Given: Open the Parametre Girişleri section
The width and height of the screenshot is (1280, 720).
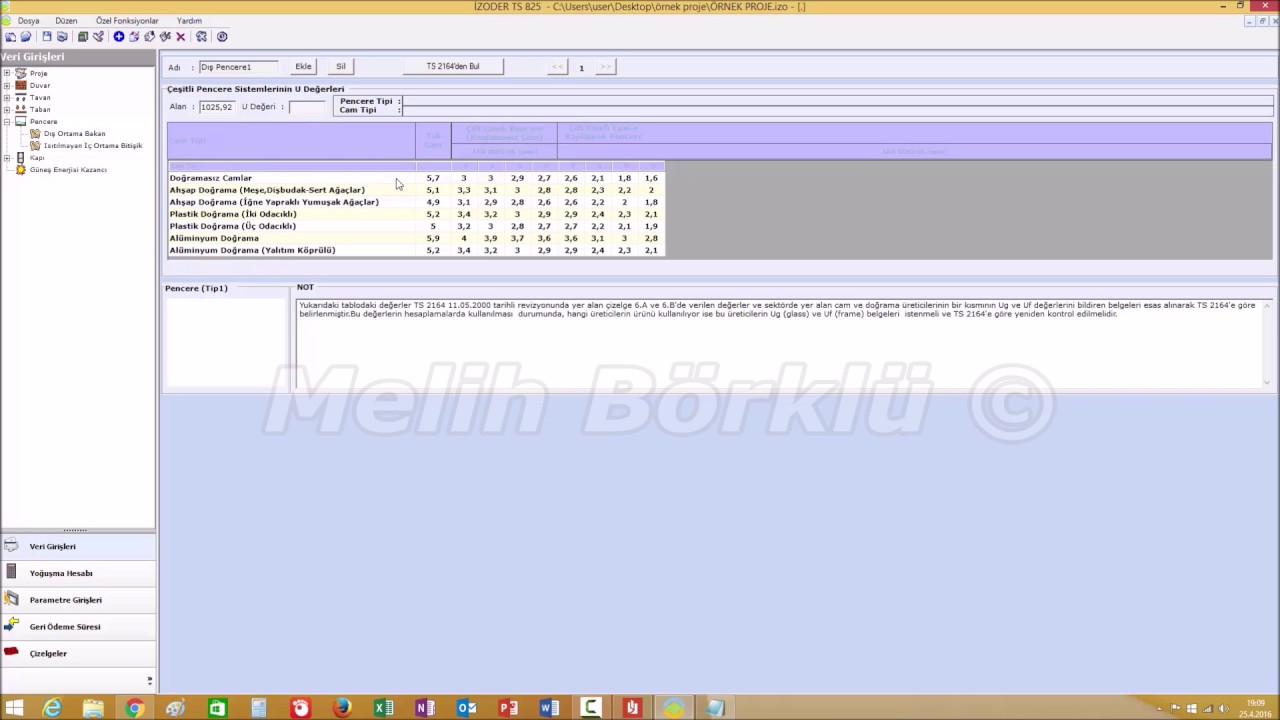Looking at the screenshot, I should [x=78, y=600].
